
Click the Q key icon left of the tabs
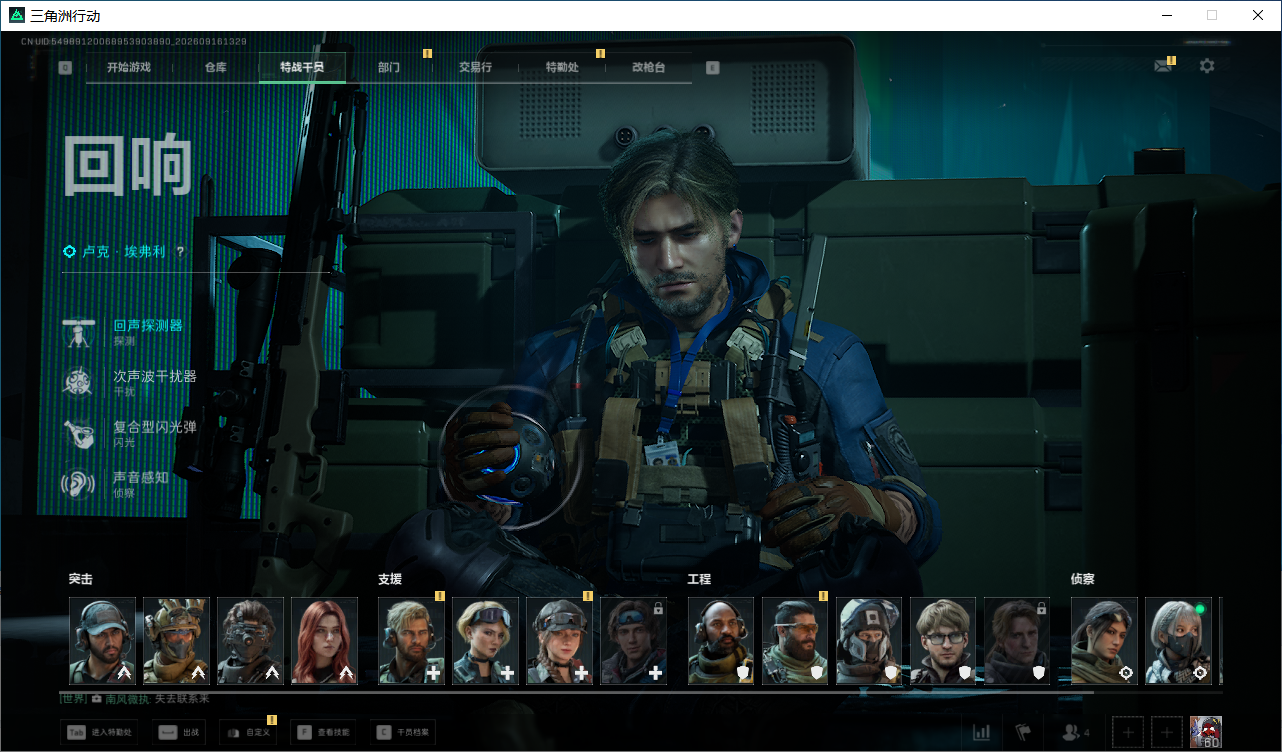pos(65,68)
